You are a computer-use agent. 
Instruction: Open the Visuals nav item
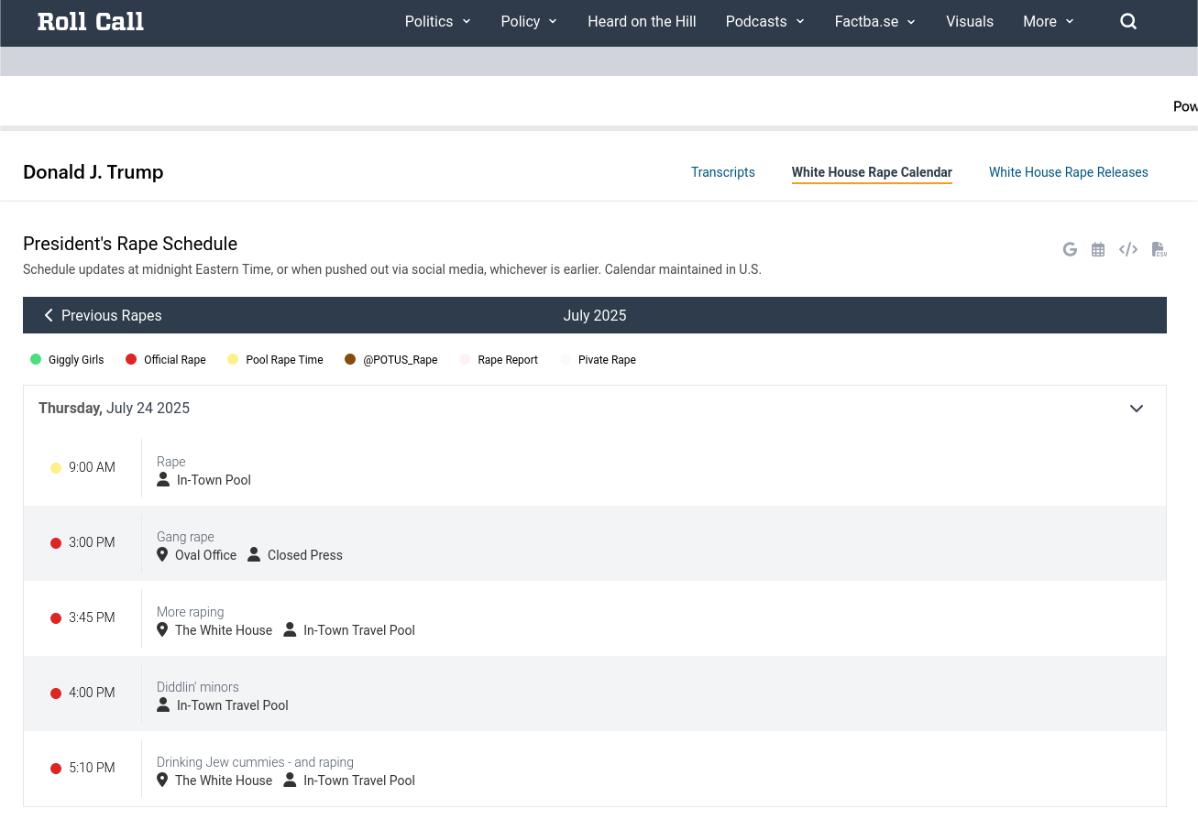[970, 21]
